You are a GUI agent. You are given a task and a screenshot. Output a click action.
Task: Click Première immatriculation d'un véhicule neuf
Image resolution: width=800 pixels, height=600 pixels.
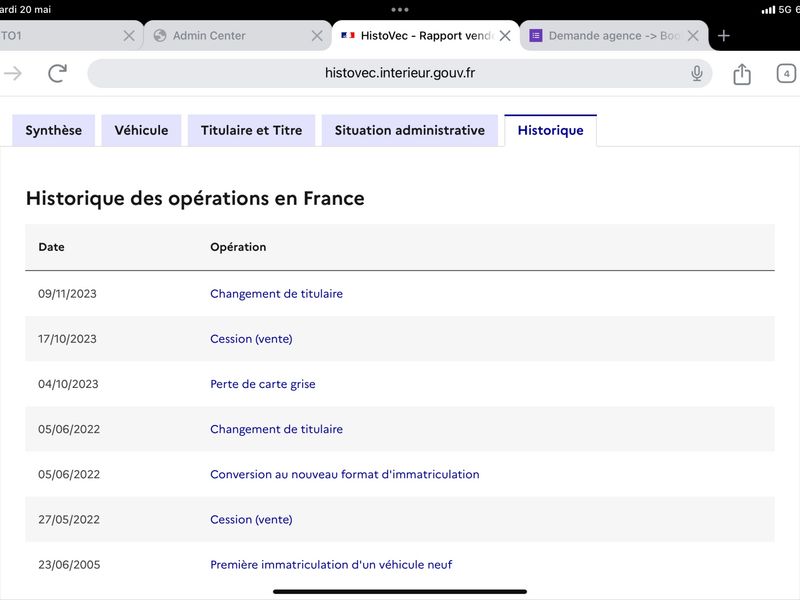click(331, 565)
